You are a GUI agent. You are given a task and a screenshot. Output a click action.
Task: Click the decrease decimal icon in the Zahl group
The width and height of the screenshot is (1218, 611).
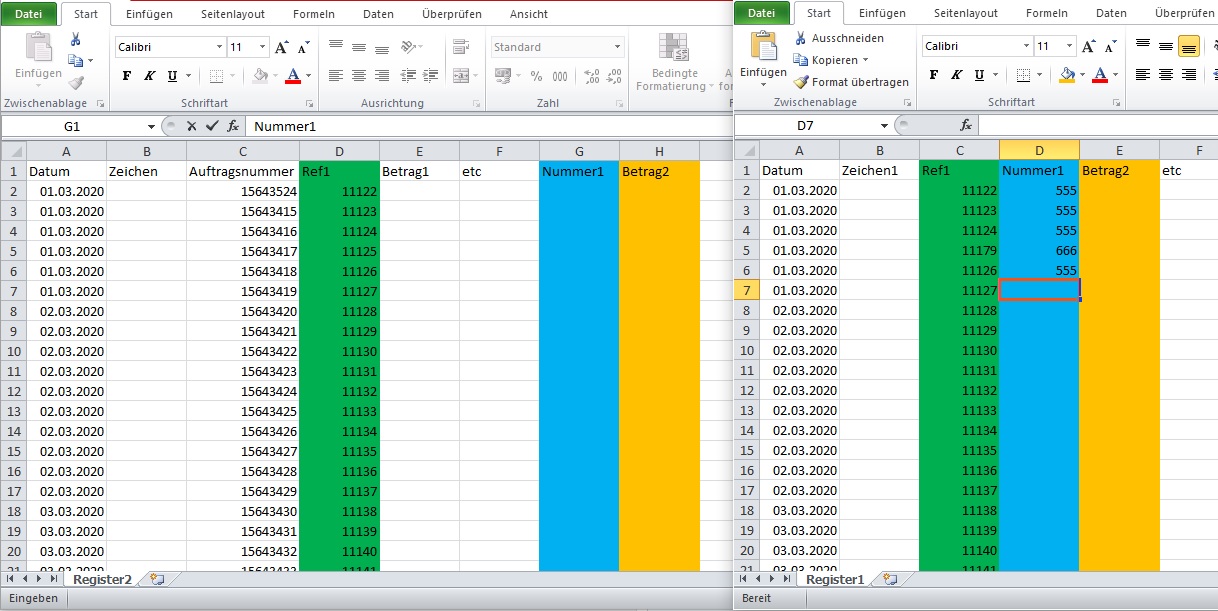point(615,76)
